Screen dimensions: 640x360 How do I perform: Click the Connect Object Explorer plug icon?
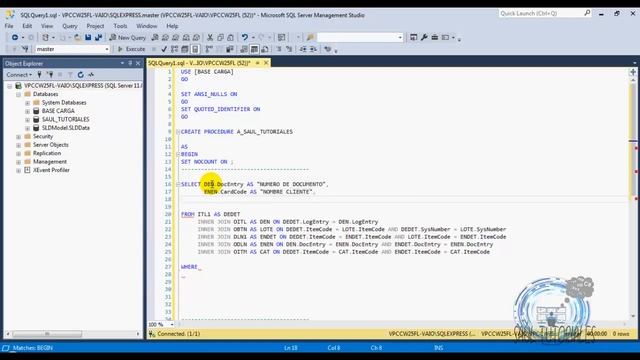(x=39, y=75)
